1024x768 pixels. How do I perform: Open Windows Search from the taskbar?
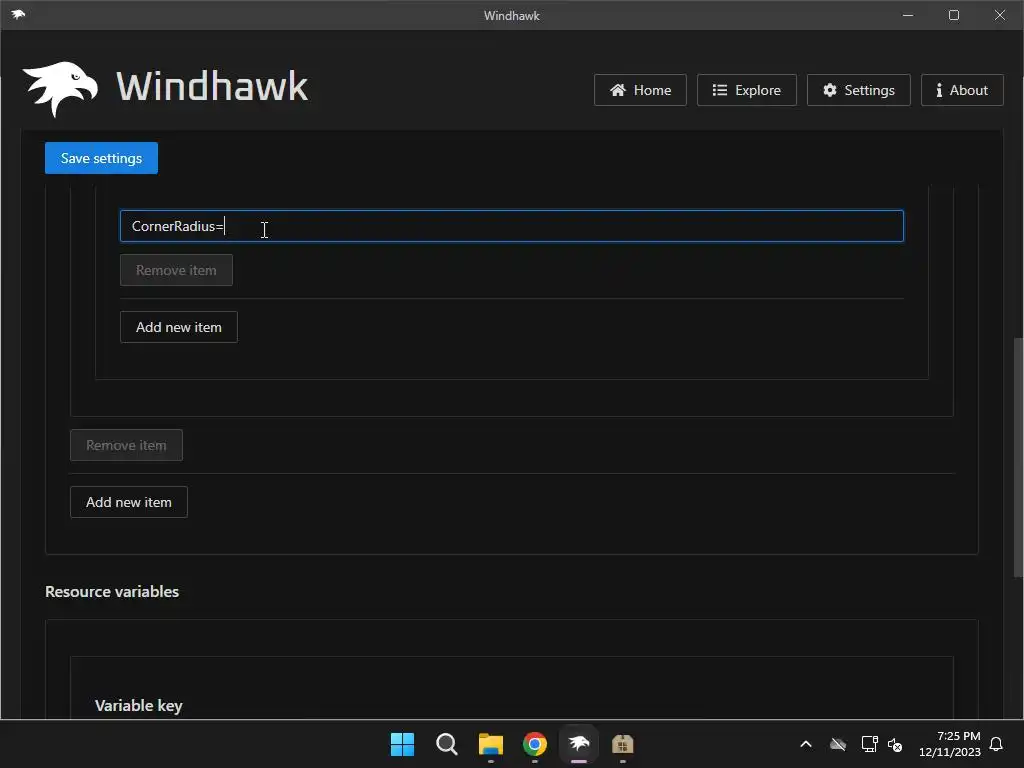447,744
